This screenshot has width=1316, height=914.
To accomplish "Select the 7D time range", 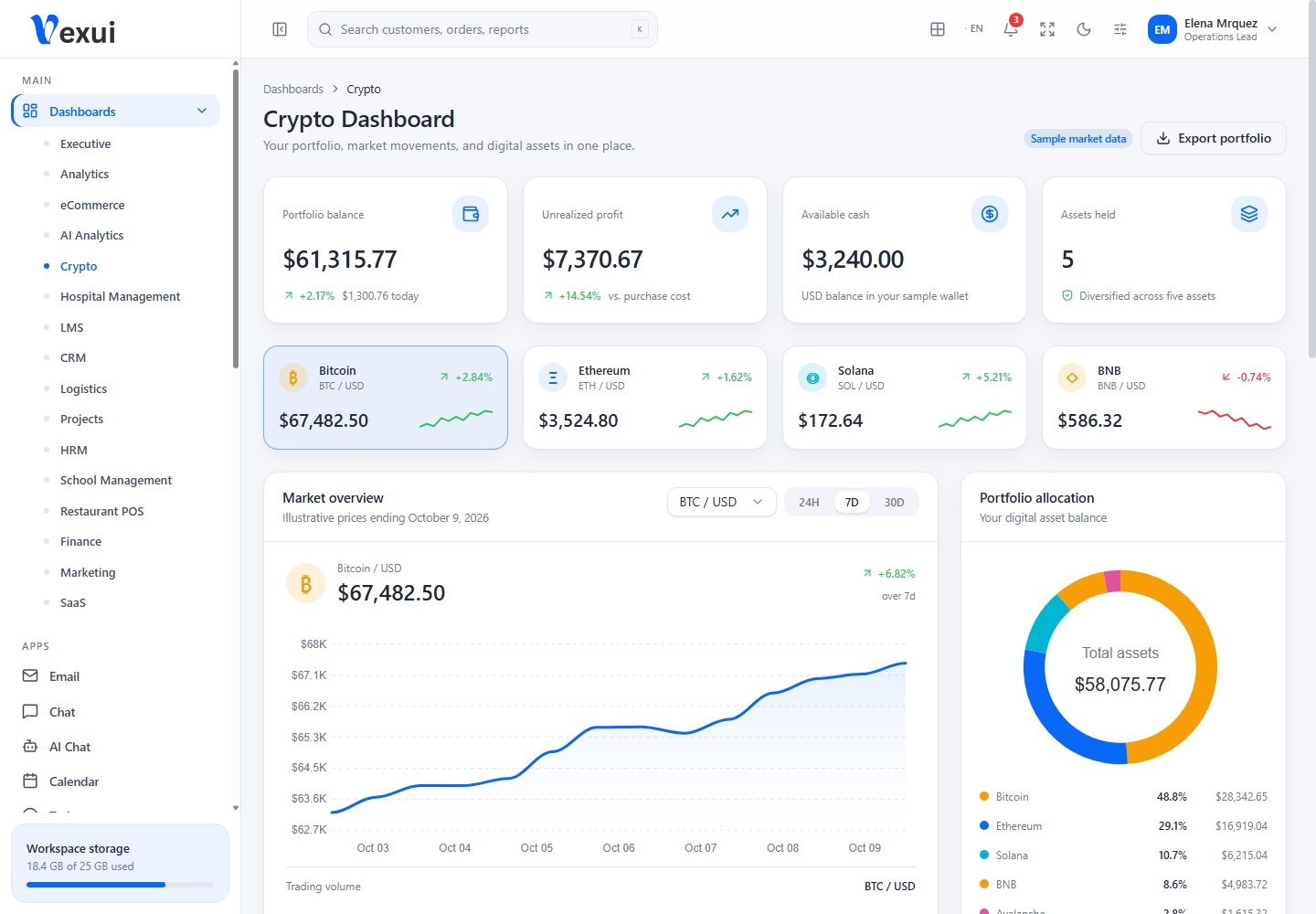I will click(x=852, y=502).
